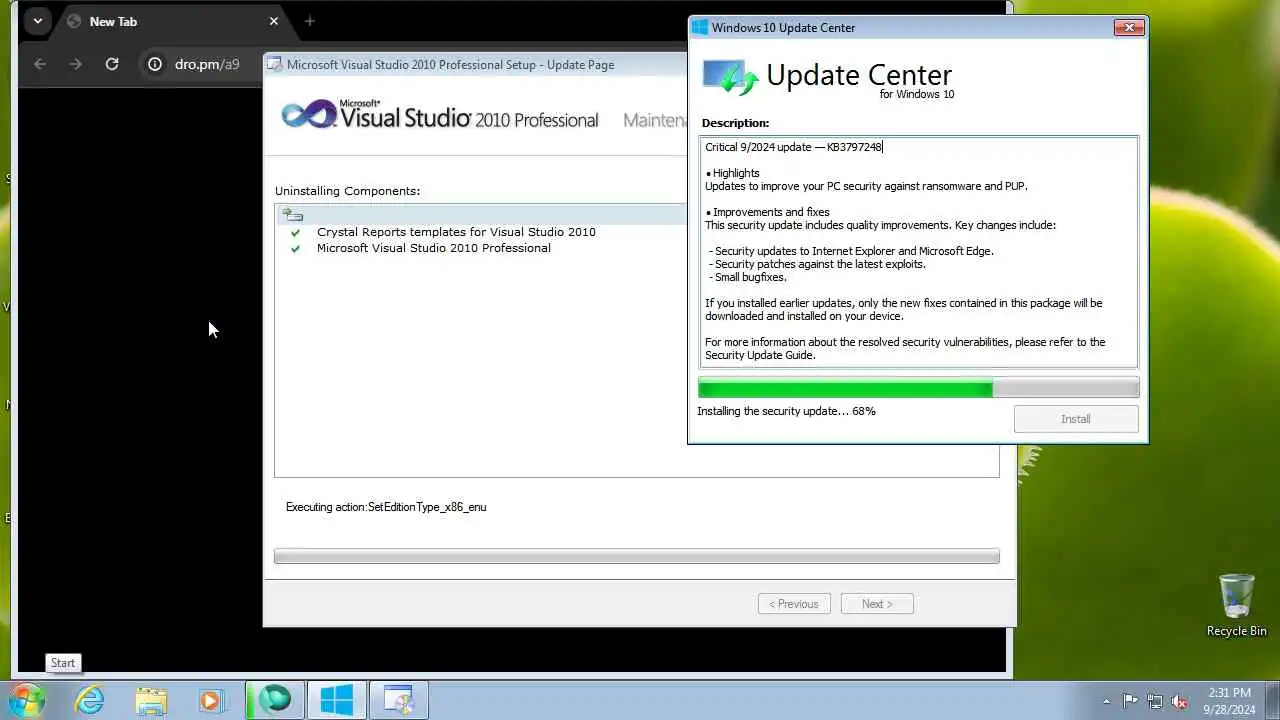Select Microsoft Visual Studio 2010 Professional component row
This screenshot has height=720, width=1280.
pyautogui.click(x=434, y=248)
